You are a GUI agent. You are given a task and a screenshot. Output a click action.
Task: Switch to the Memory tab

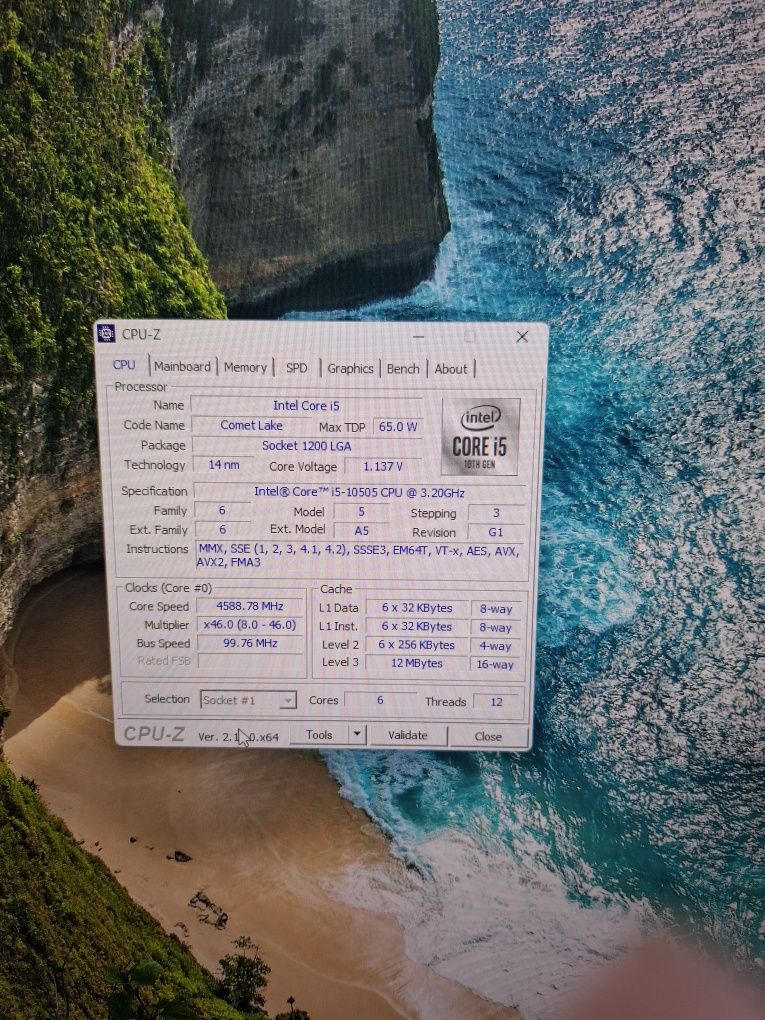pos(245,368)
